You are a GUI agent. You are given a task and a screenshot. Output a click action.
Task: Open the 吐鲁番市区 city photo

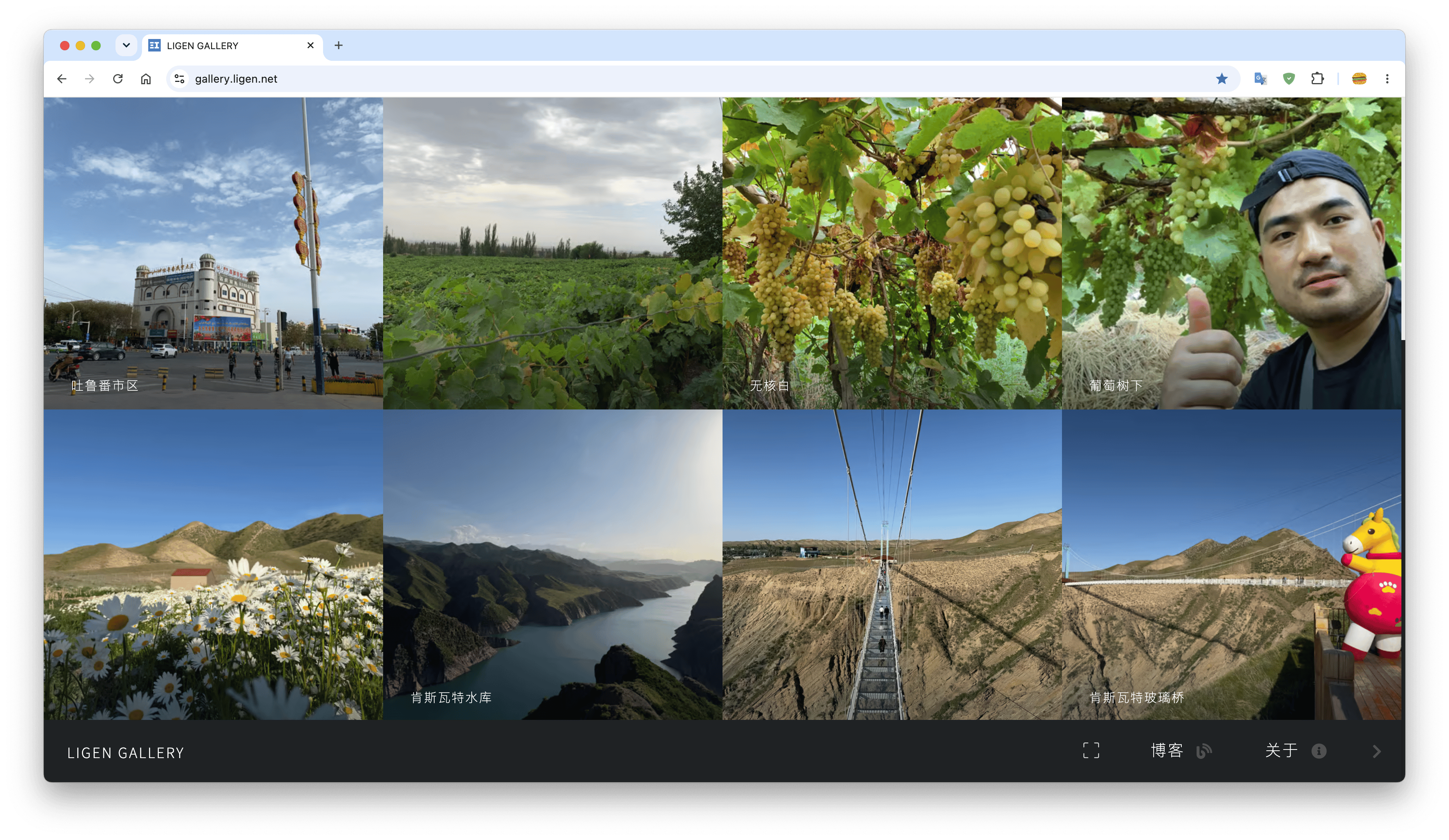coord(213,253)
